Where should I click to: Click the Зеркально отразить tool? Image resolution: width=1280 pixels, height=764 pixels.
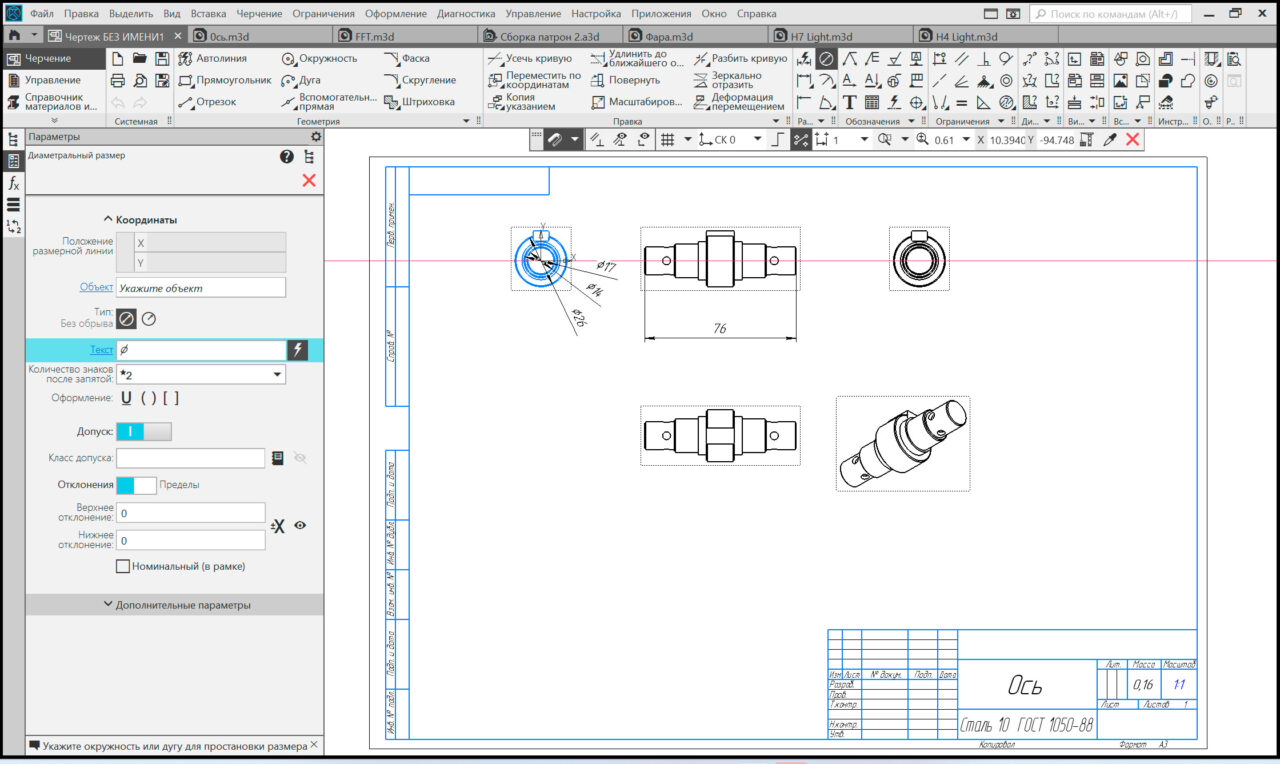[736, 80]
